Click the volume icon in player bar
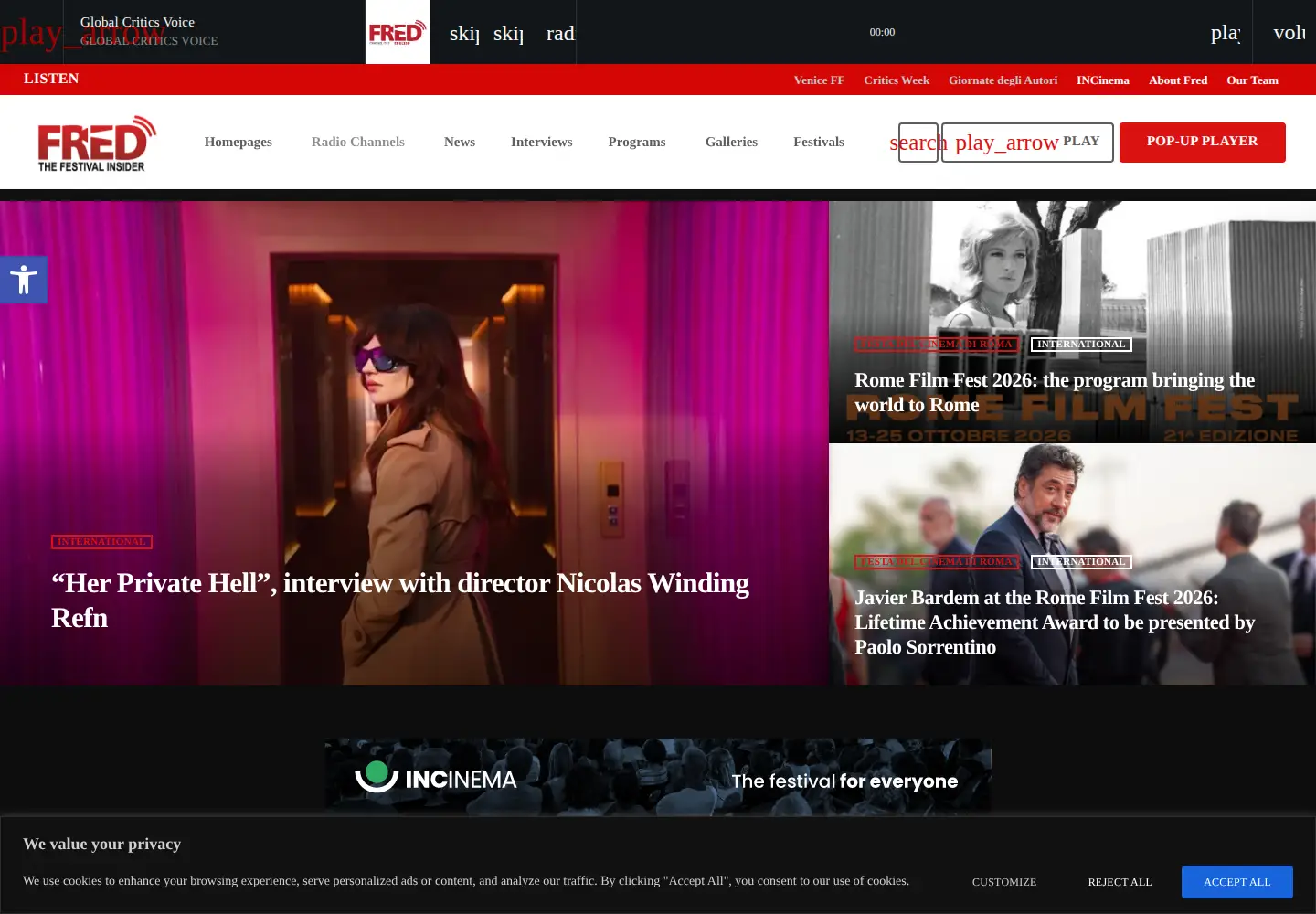This screenshot has height=914, width=1316. pos(1289,33)
